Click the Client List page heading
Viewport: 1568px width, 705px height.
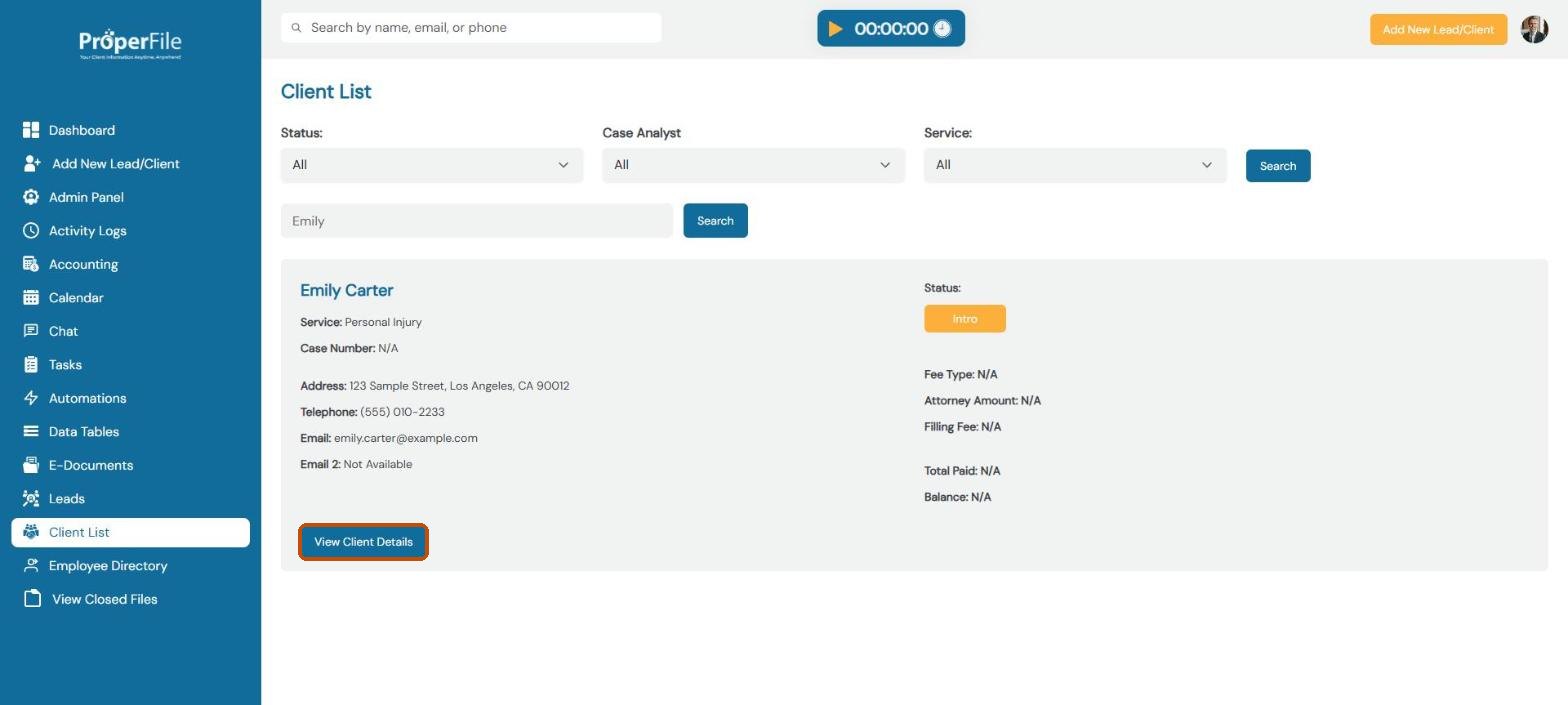[326, 91]
